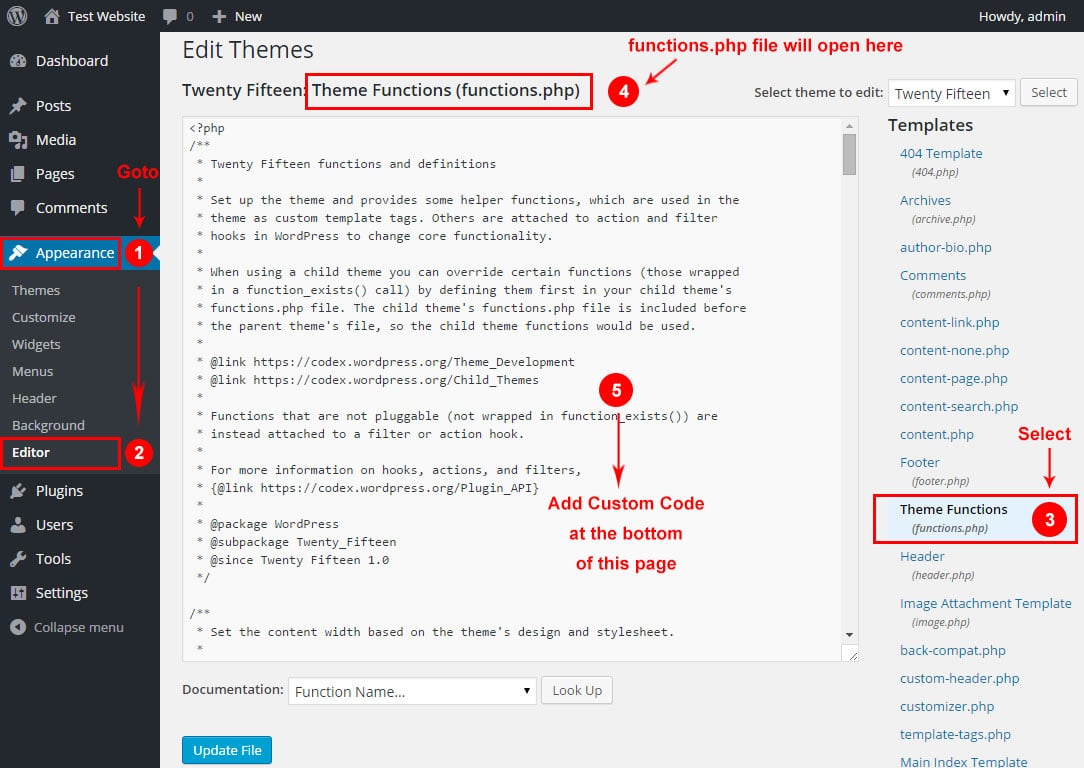Click the Test Website site name
Image resolution: width=1084 pixels, height=768 pixels.
click(x=106, y=16)
